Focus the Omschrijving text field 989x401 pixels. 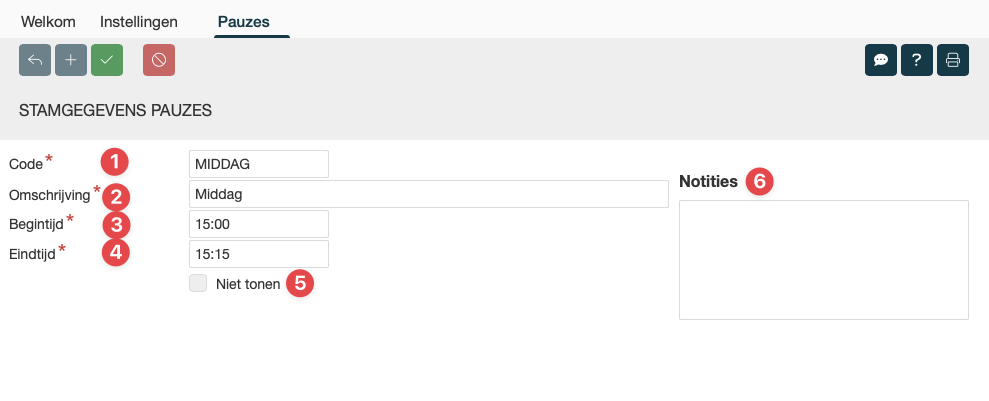coord(428,194)
